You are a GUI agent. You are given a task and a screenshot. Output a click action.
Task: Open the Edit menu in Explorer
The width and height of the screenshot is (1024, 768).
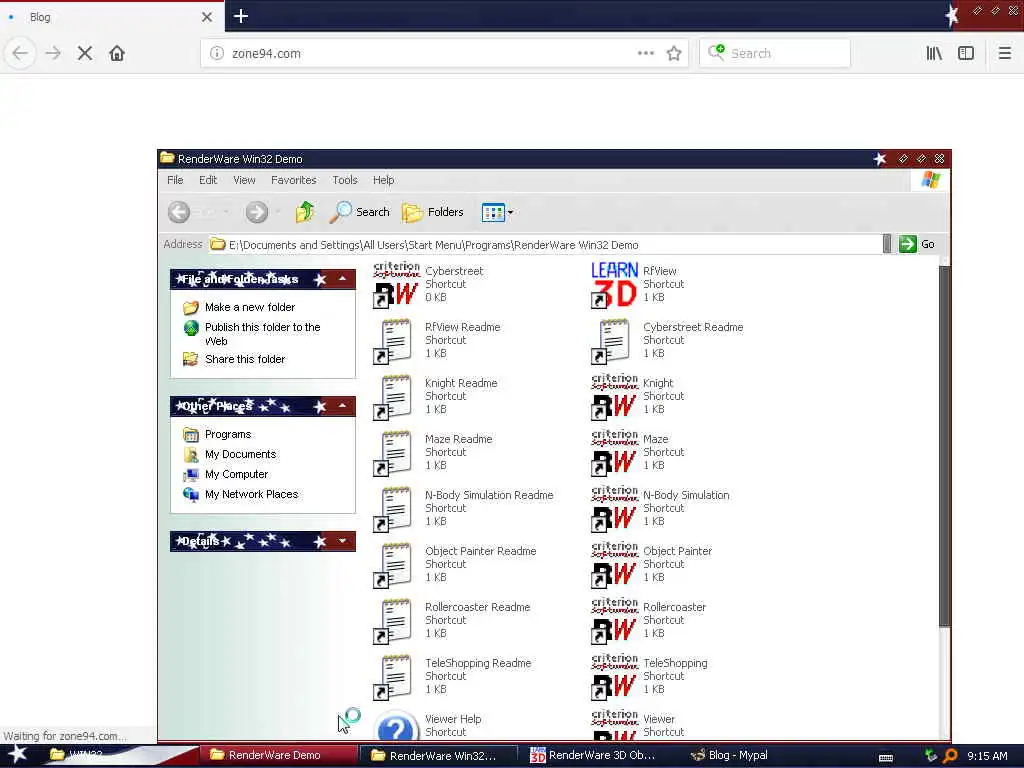click(208, 180)
